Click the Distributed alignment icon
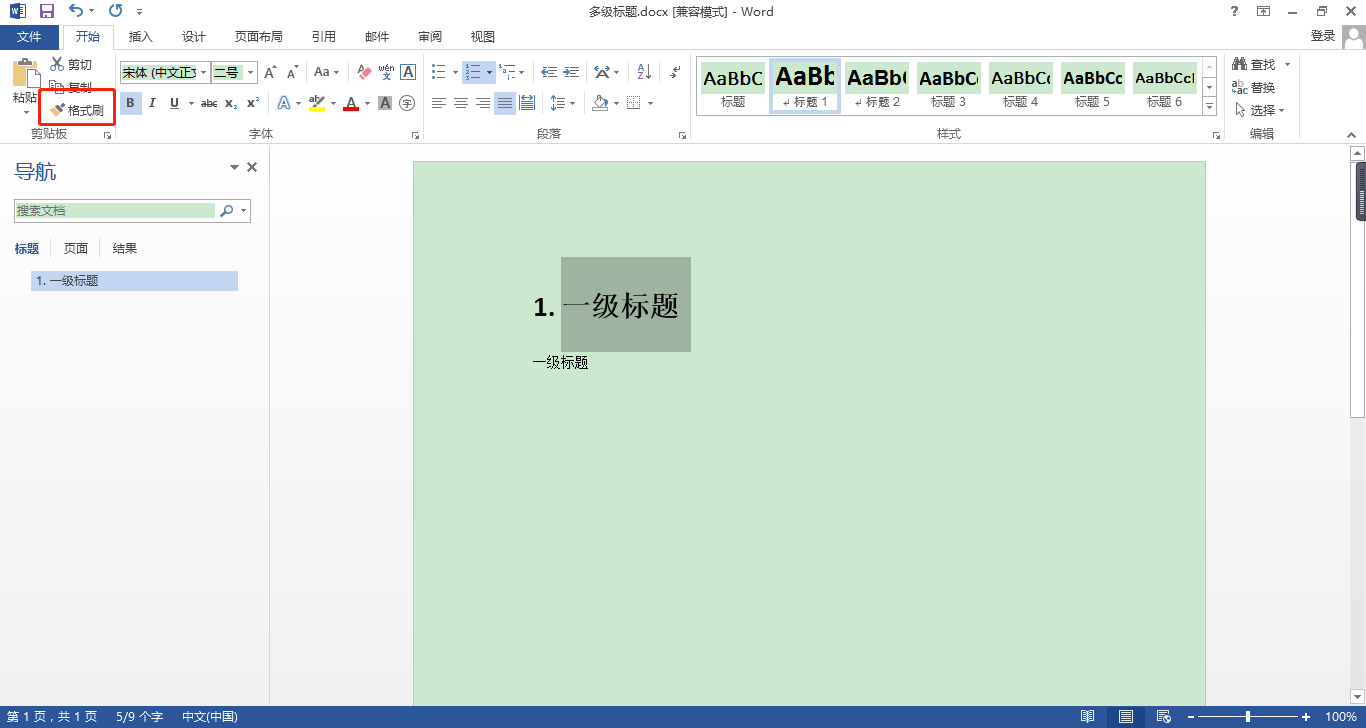The image size is (1366, 728). (527, 103)
